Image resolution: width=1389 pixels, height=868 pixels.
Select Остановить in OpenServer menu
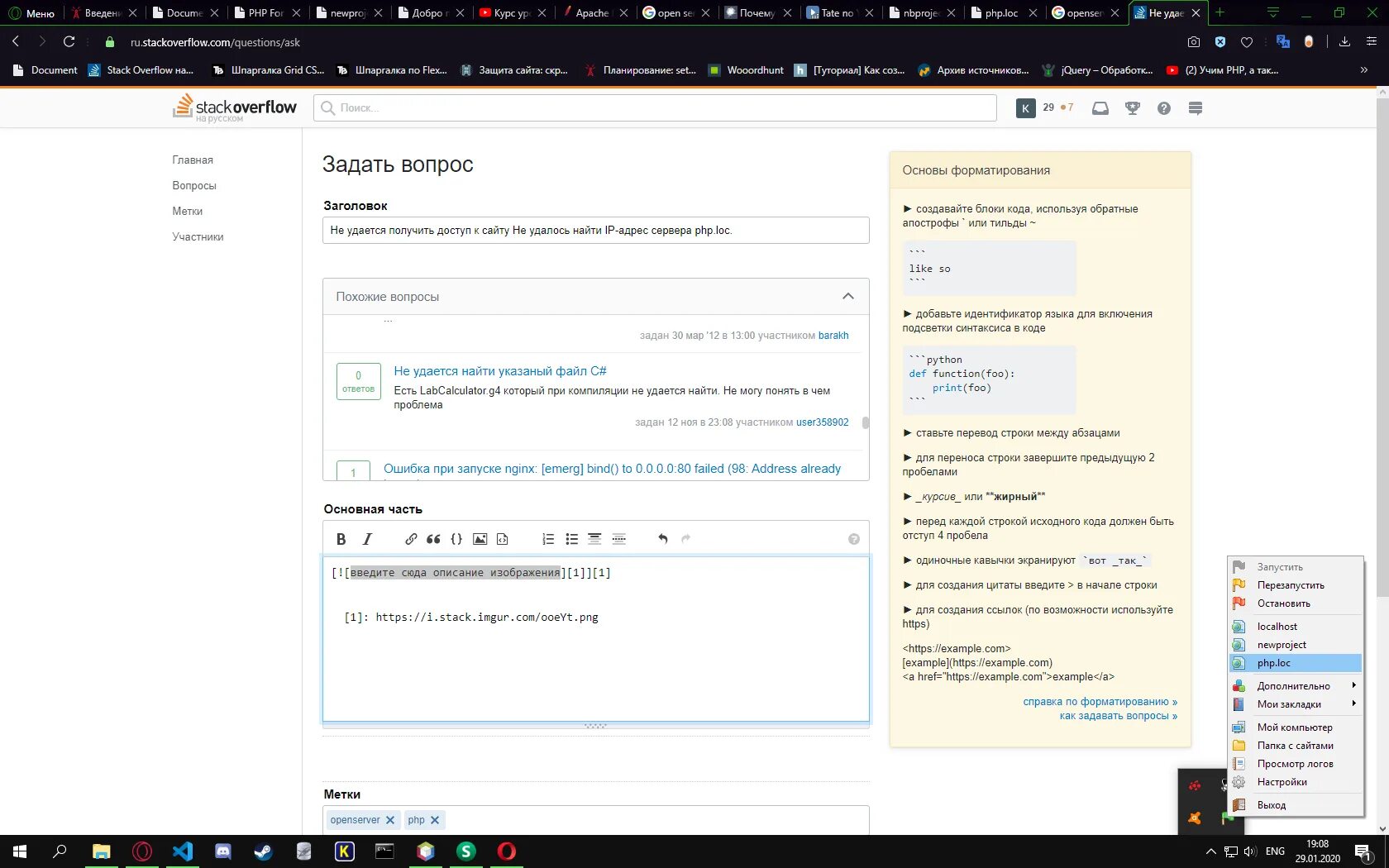pyautogui.click(x=1295, y=603)
